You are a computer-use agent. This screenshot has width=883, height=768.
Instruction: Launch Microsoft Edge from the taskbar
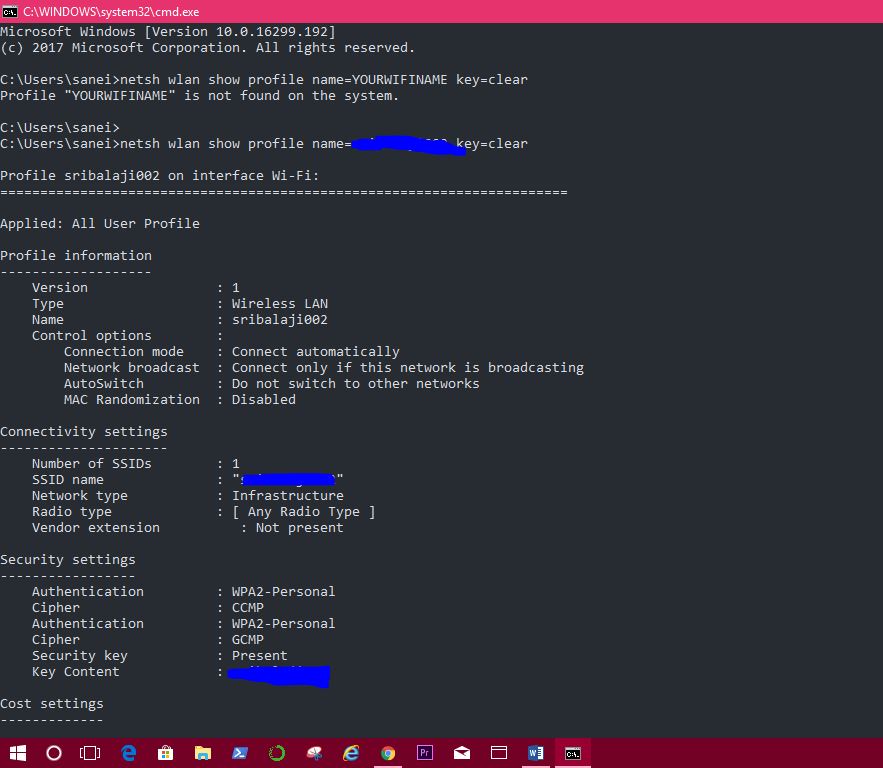click(127, 753)
